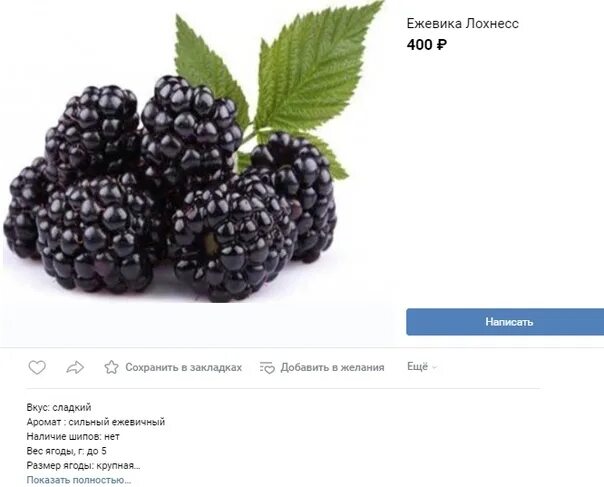Expand the small chevron beside Ещё
This screenshot has width=604, height=487.
pos(434,368)
